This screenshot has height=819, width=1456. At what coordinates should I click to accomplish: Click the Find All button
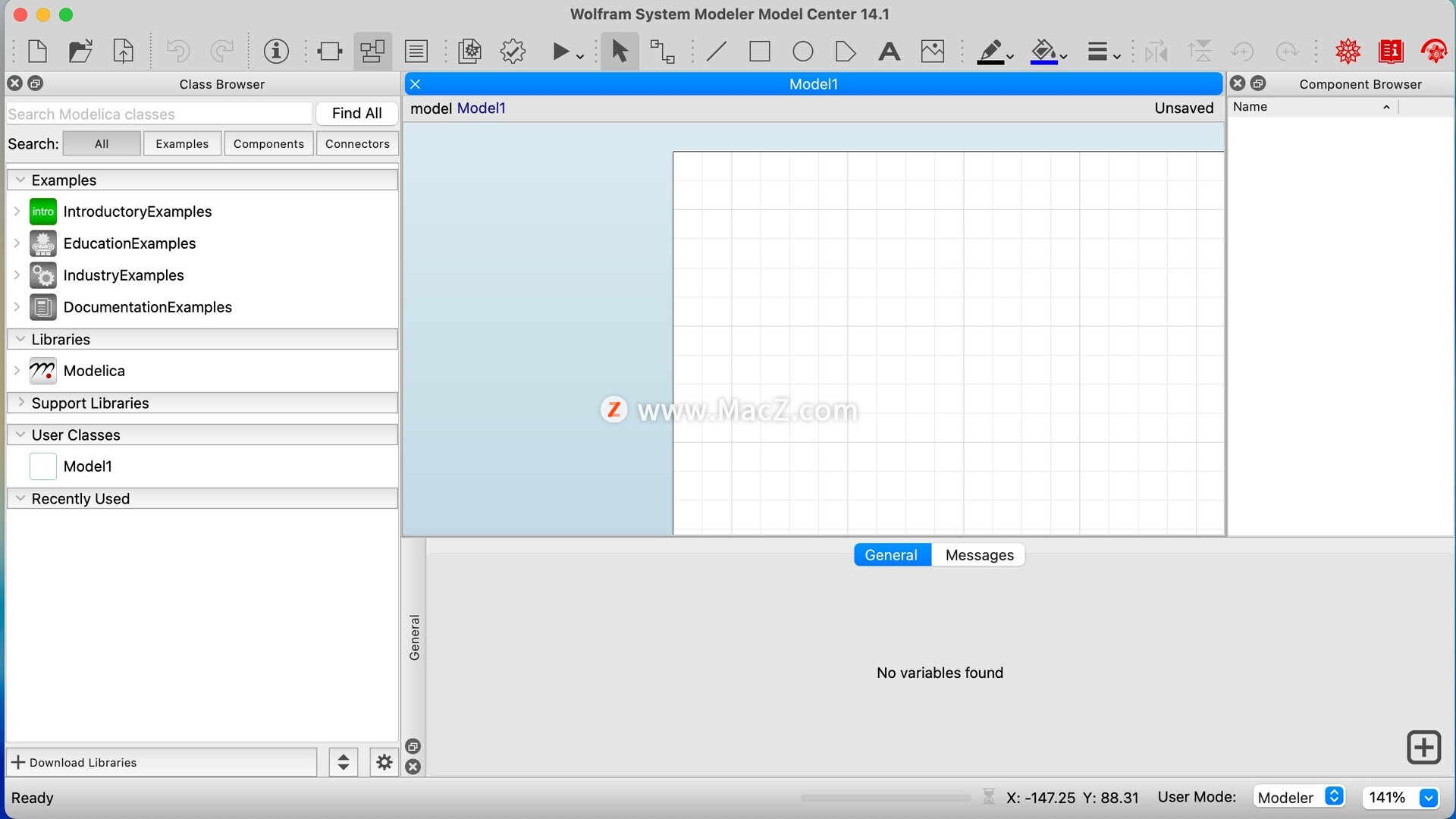pyautogui.click(x=356, y=113)
